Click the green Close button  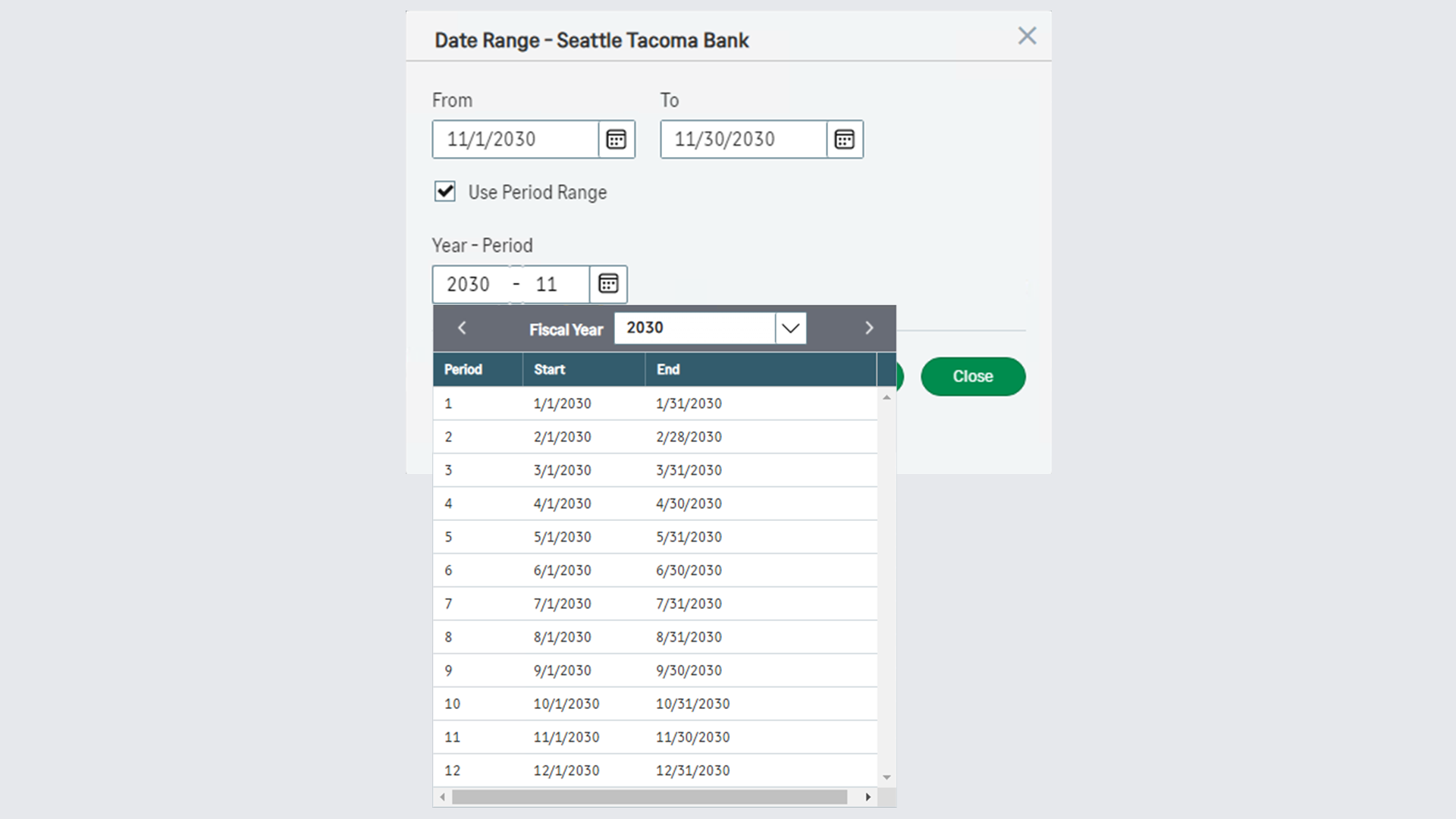972,377
